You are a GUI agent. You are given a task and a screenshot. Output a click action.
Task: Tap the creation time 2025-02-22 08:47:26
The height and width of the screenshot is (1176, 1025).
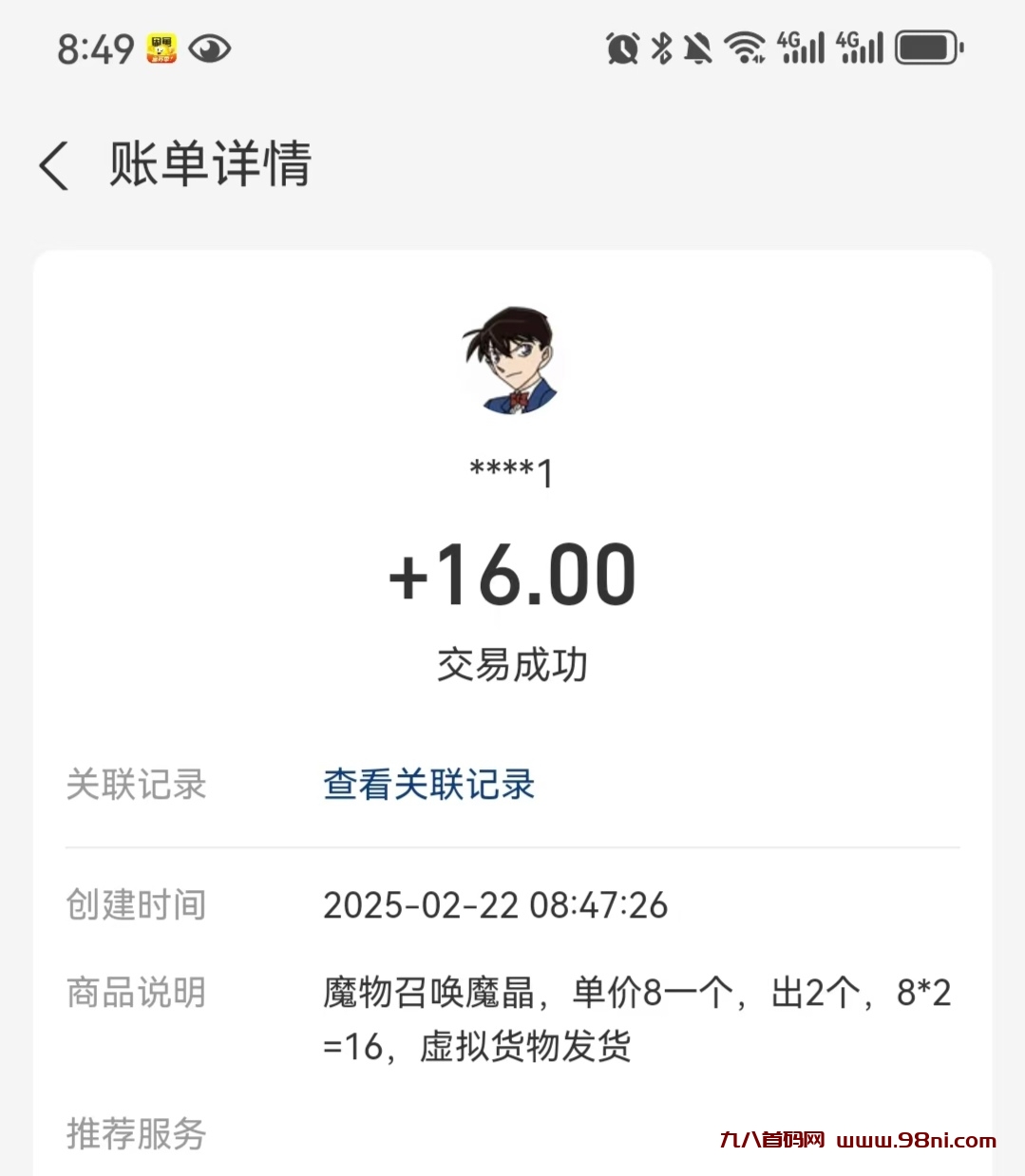[x=495, y=905]
